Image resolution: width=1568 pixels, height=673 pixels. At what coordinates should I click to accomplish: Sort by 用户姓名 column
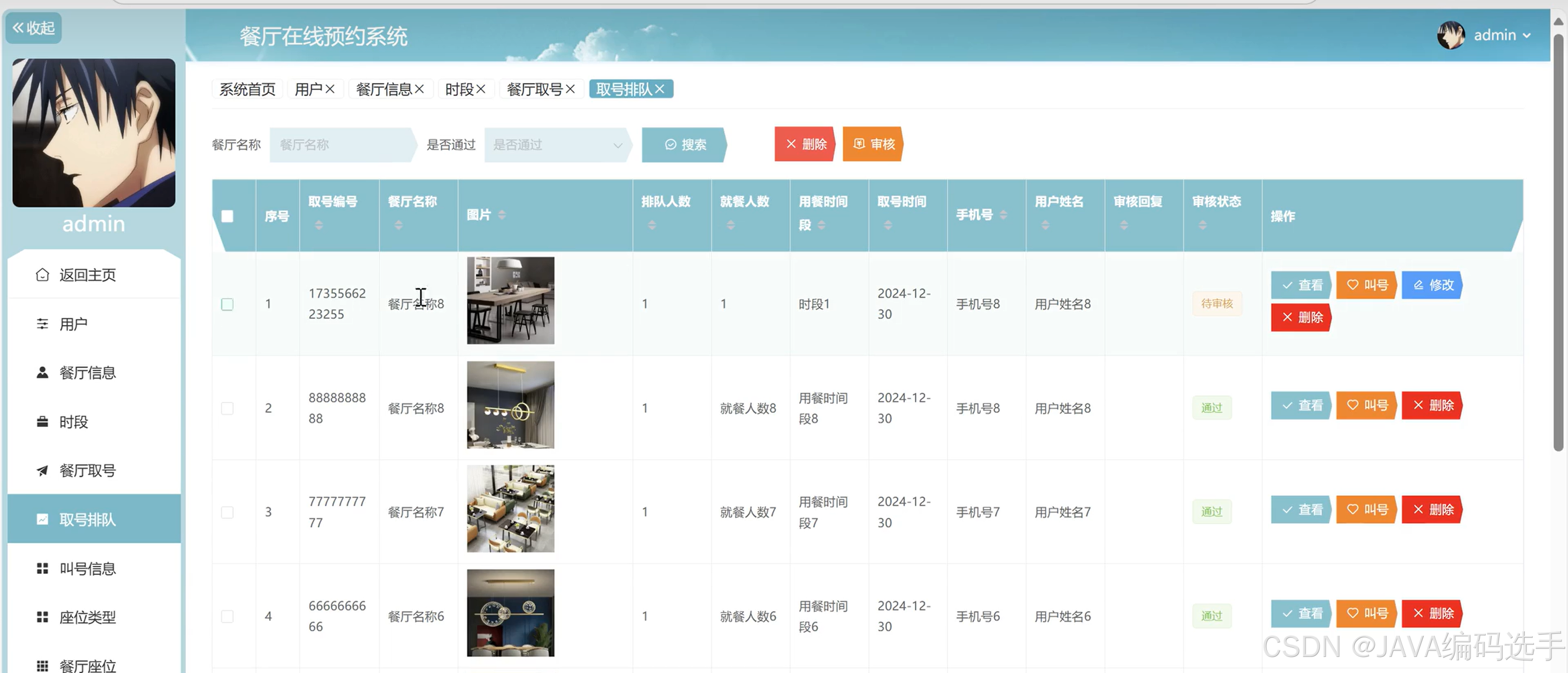1045,226
